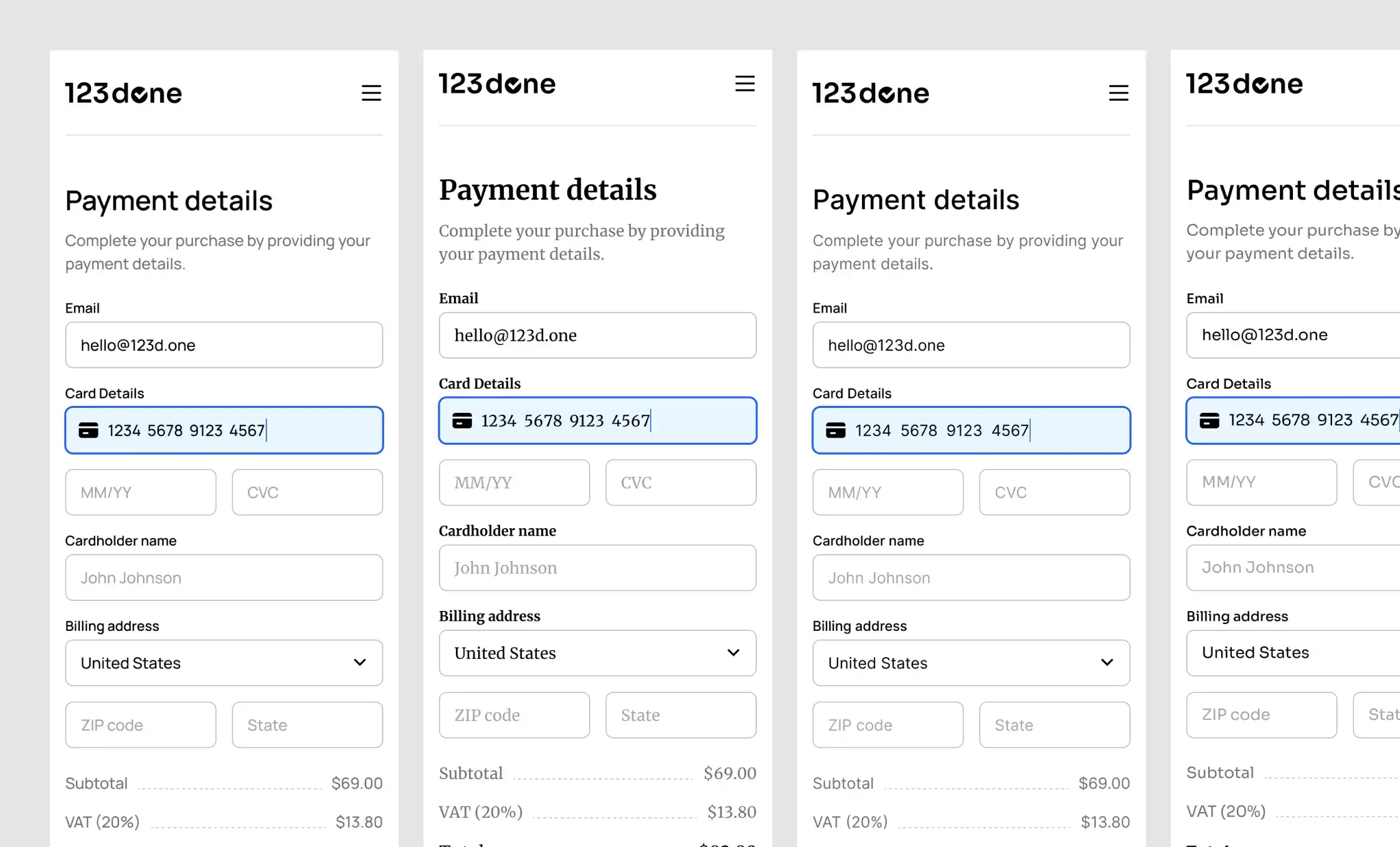Click $69.00 subtotal value in second card
Viewport: 1400px width, 847px height.
click(x=730, y=774)
